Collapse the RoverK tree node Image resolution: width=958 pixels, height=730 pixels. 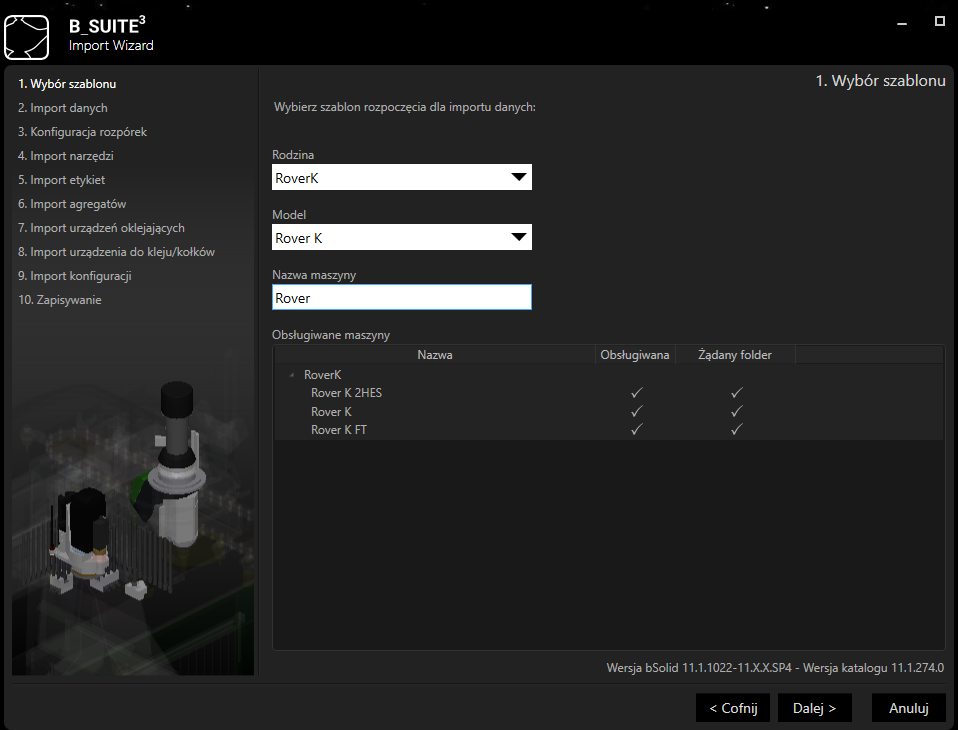[x=292, y=375]
